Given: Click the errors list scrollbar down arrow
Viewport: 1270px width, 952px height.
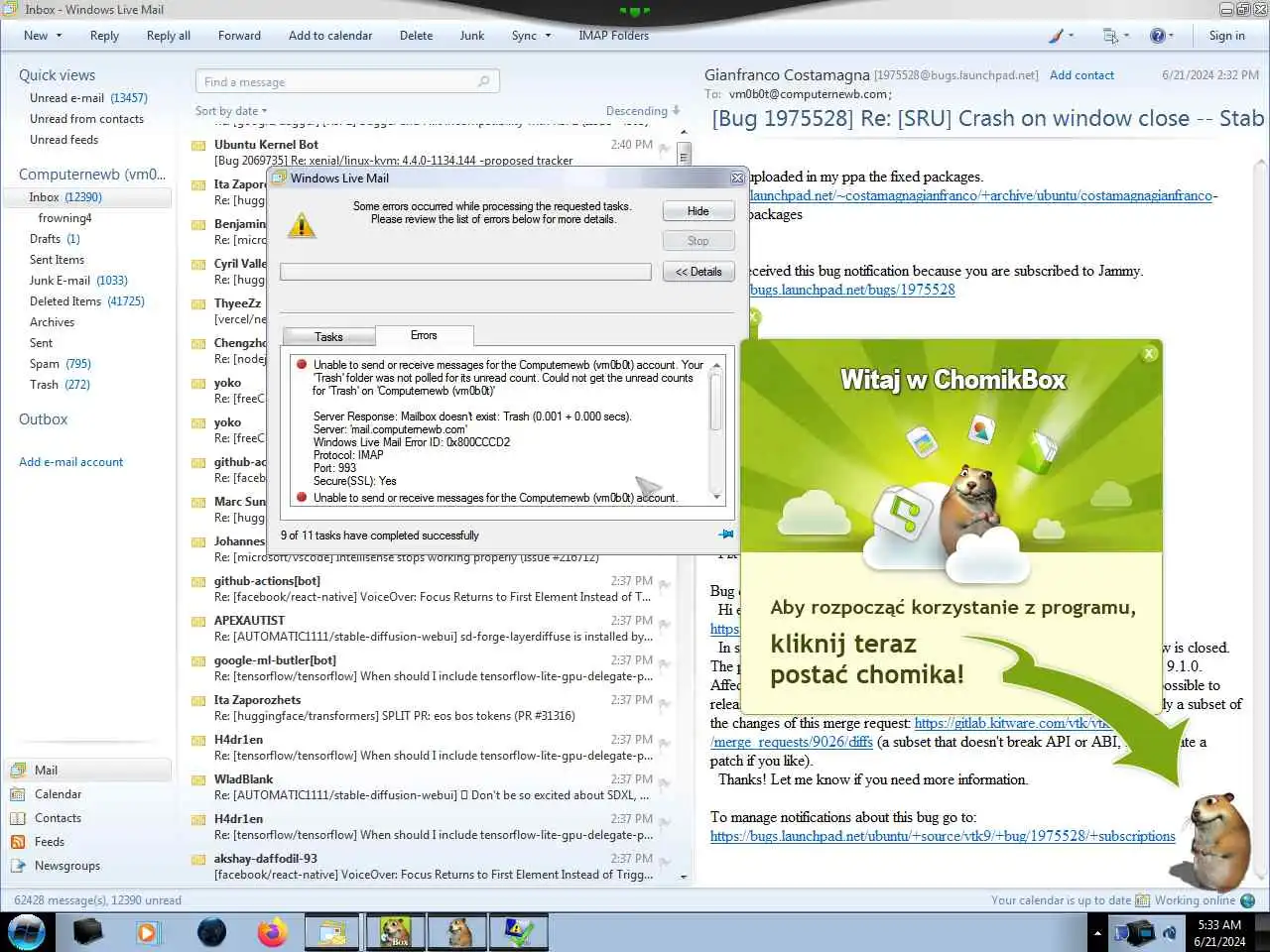Looking at the screenshot, I should point(716,496).
